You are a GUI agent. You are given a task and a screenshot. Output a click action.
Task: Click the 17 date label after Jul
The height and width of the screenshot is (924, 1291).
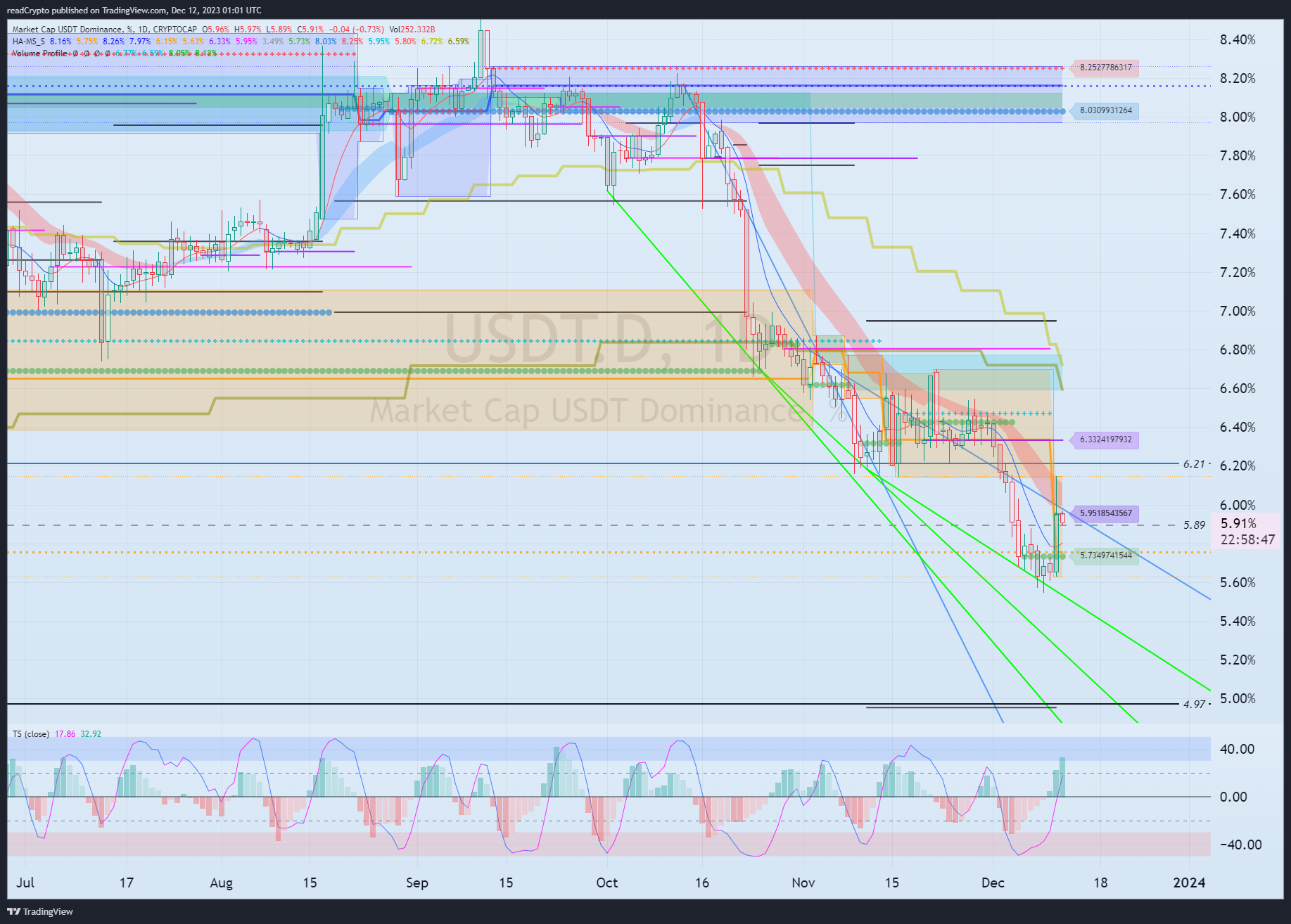pyautogui.click(x=127, y=883)
